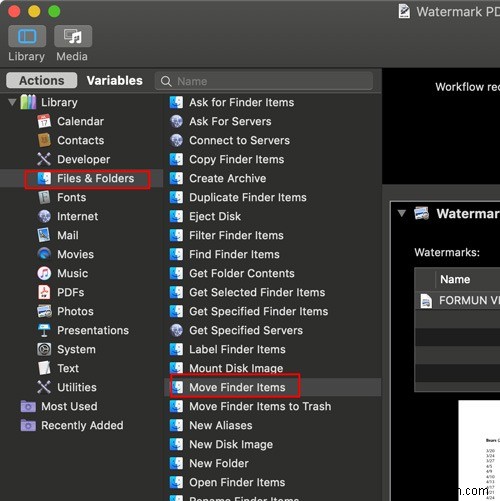The image size is (500, 501).
Task: Open the Media browser toolbar button
Action: (x=73, y=36)
